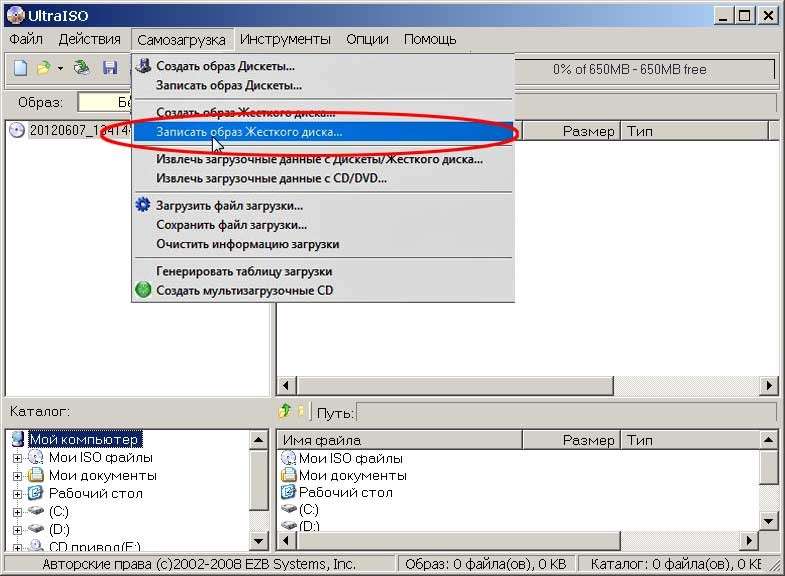
Task: Click the Save floppy disk toolbar icon
Action: pyautogui.click(x=110, y=68)
